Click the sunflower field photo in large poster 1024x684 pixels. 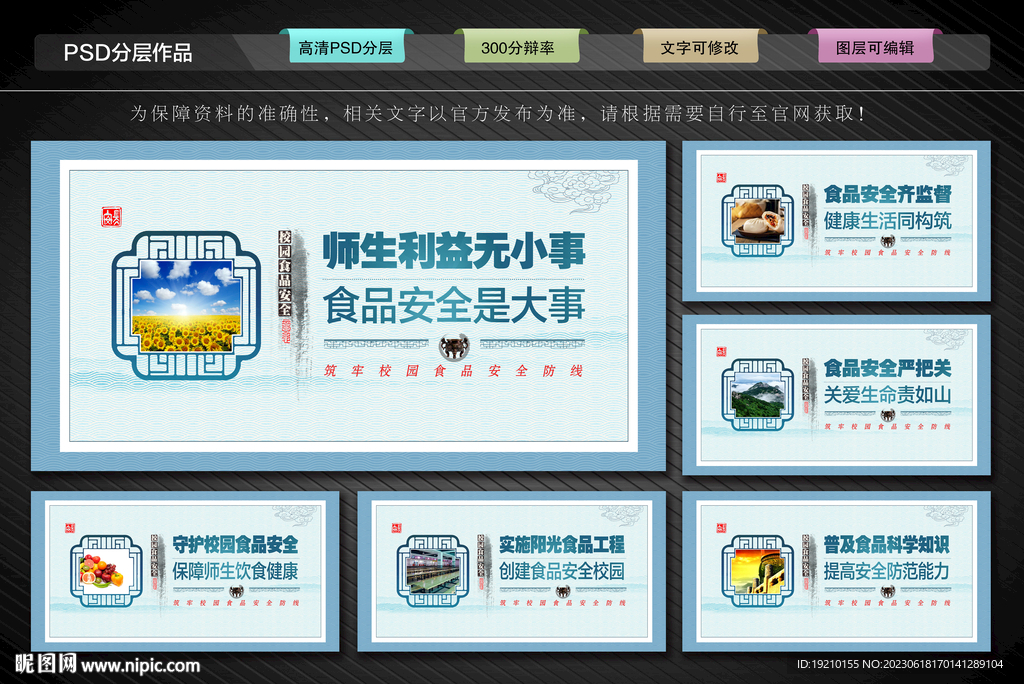(187, 306)
